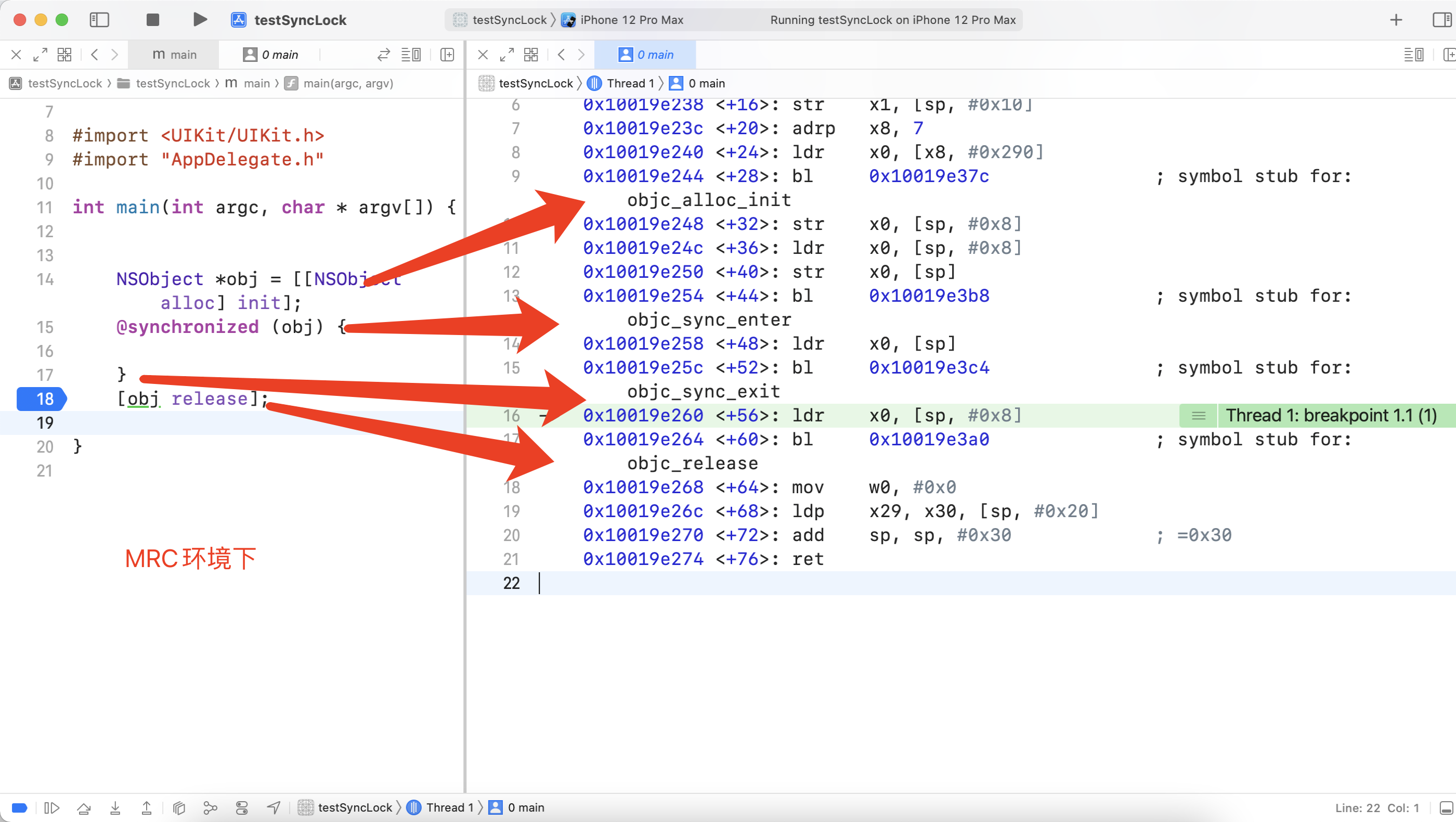Screen dimensions: 1456x822
Task: Click the Step Out debug icon
Action: pos(147,807)
